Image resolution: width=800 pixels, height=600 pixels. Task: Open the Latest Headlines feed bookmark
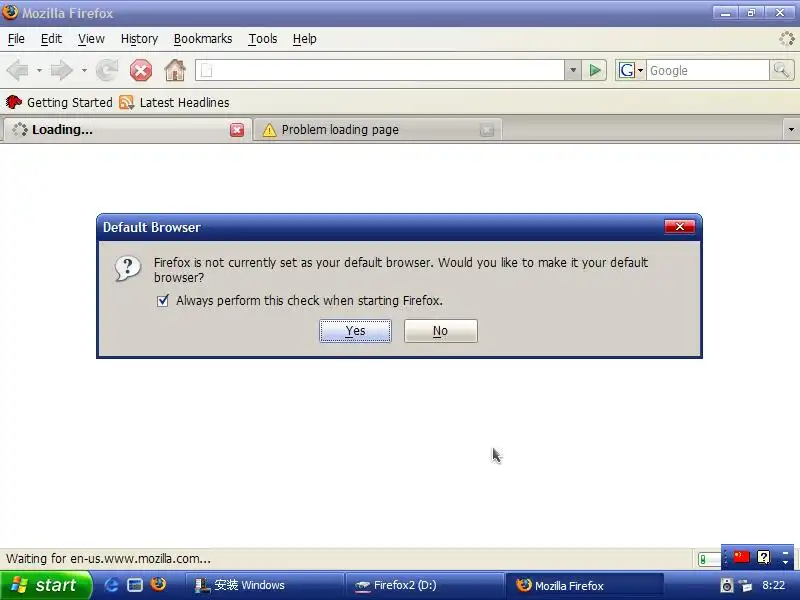tap(174, 103)
